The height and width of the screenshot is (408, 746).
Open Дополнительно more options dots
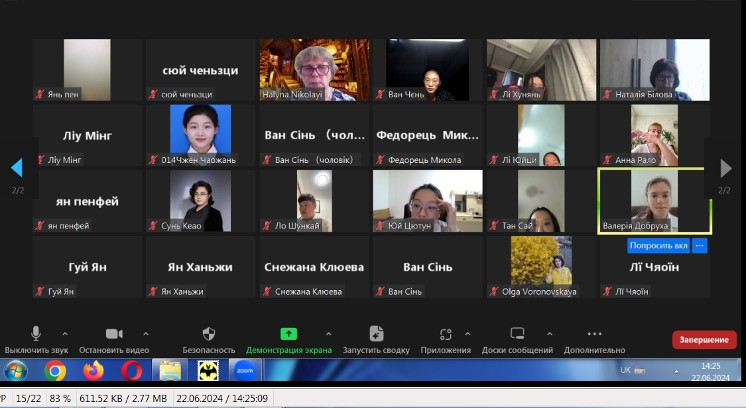[x=594, y=334]
